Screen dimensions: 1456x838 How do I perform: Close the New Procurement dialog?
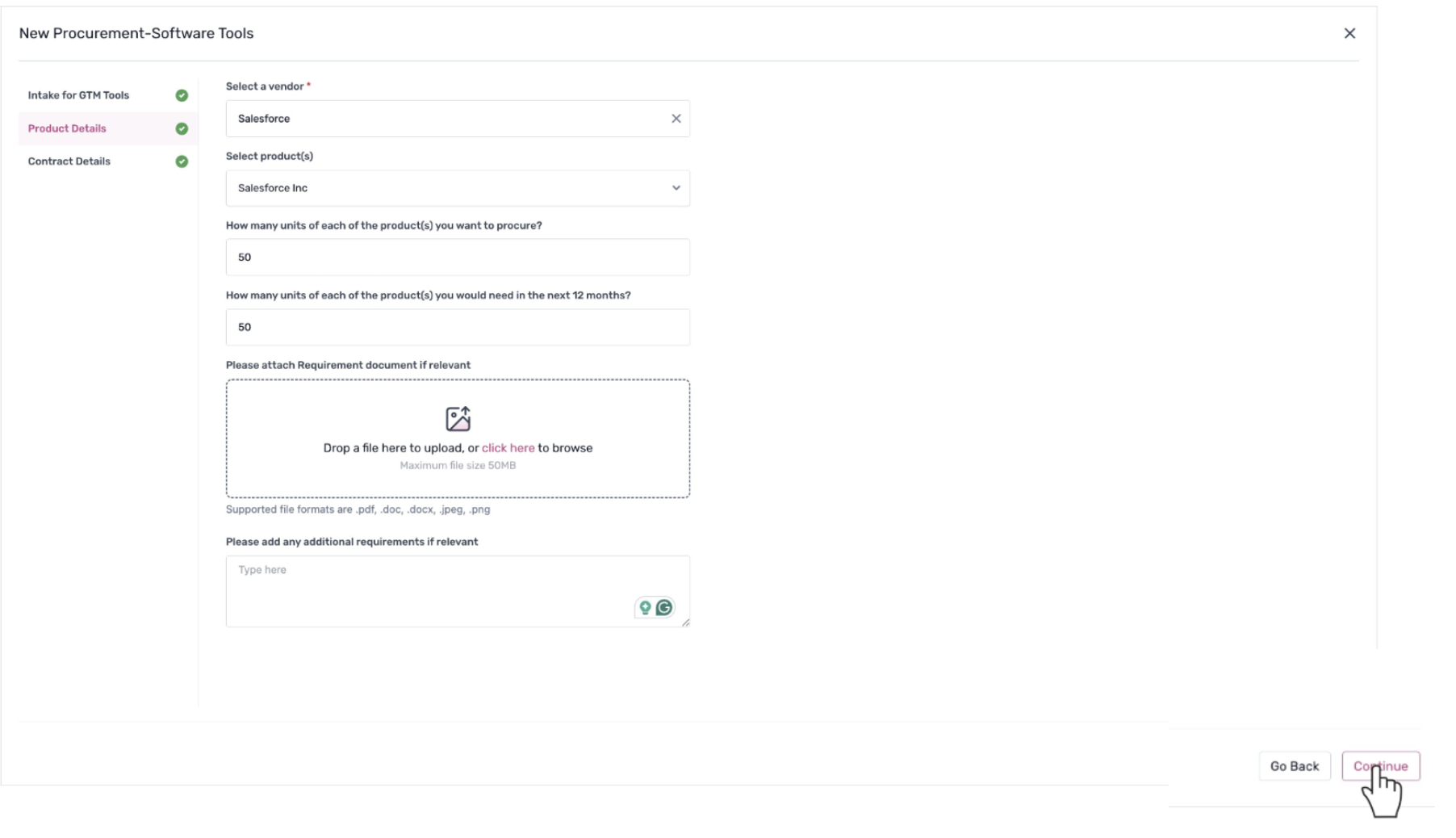click(1349, 33)
